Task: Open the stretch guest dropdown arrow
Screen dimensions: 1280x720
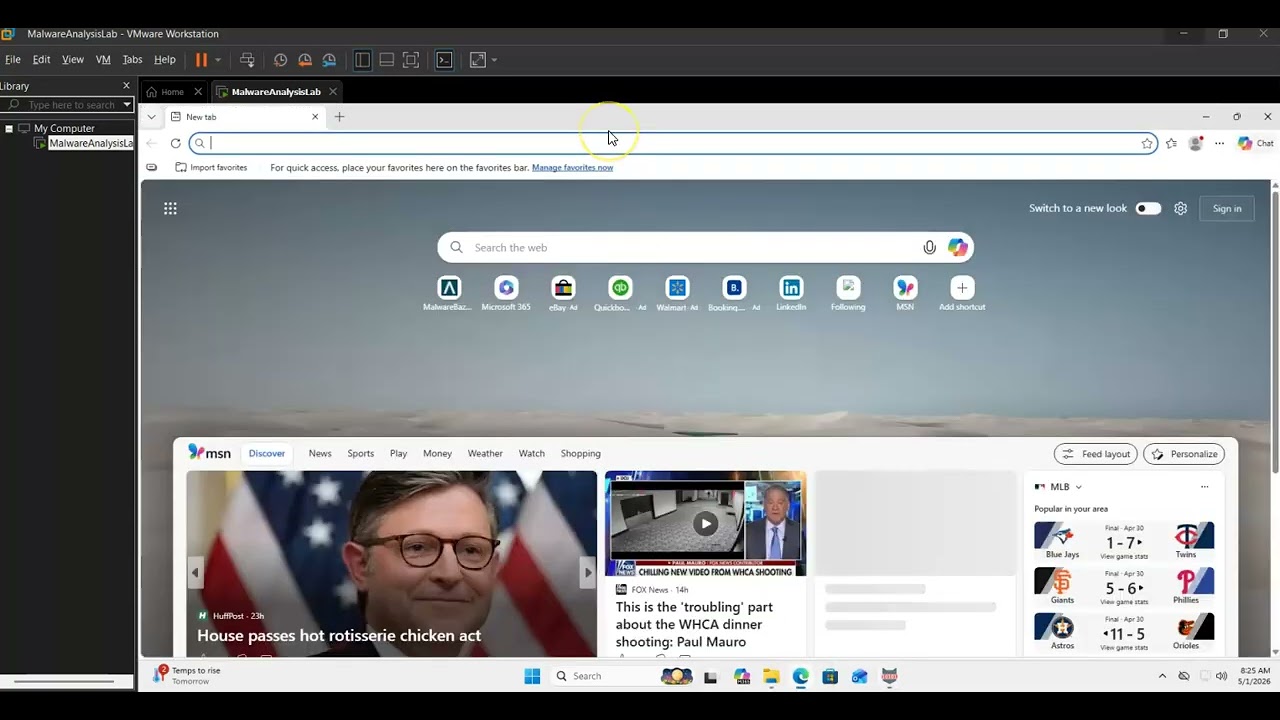Action: [x=494, y=60]
